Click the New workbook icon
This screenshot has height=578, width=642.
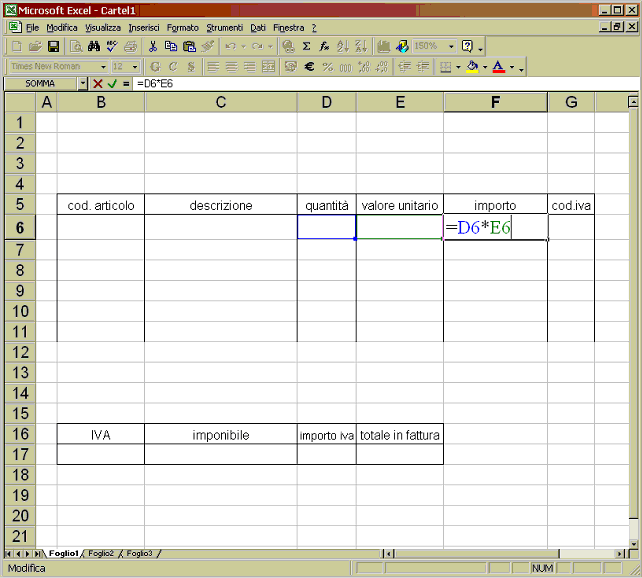[x=17, y=46]
